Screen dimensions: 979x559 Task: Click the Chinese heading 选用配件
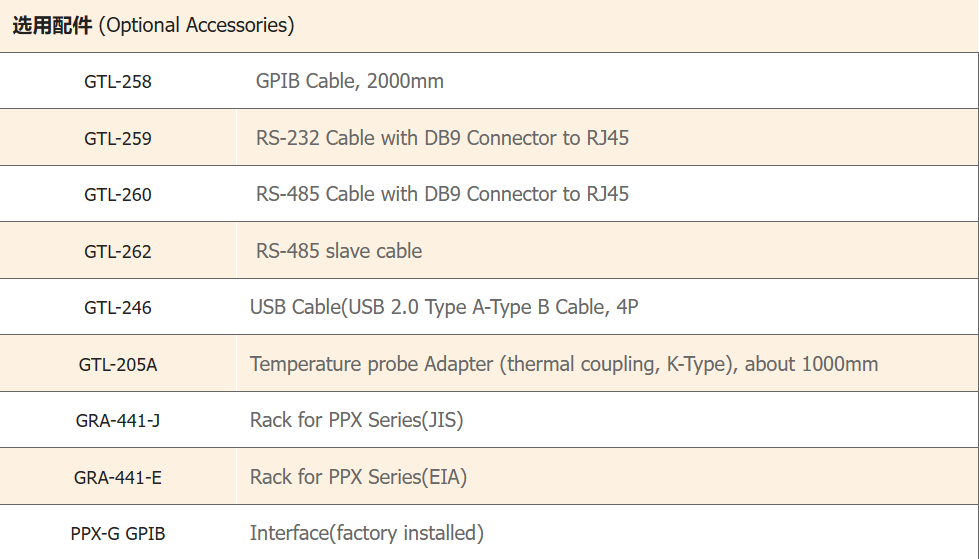[x=52, y=25]
